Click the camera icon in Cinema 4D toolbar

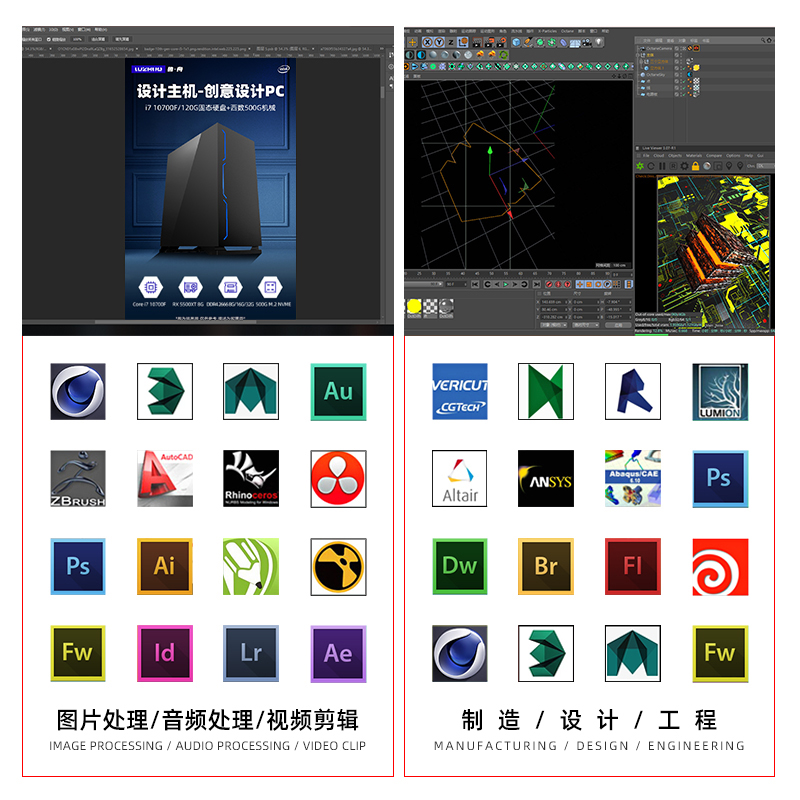pyautogui.click(x=586, y=42)
